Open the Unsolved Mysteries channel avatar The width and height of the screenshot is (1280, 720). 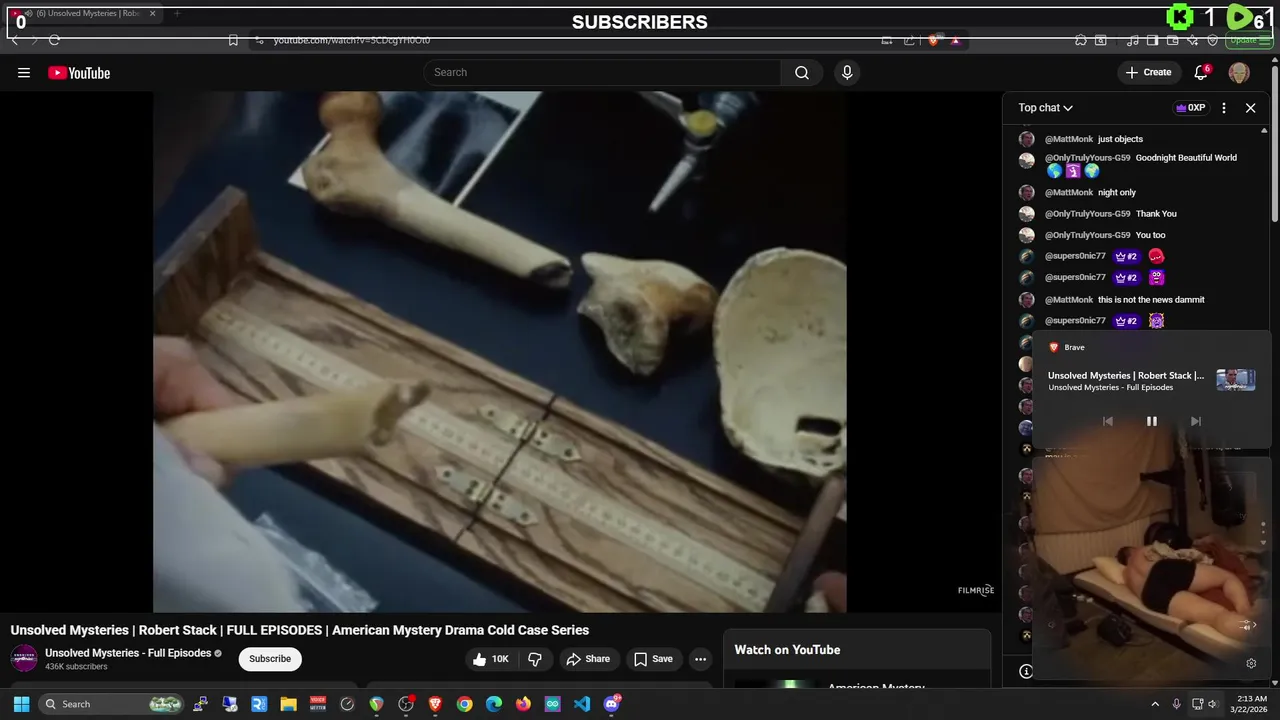point(24,658)
